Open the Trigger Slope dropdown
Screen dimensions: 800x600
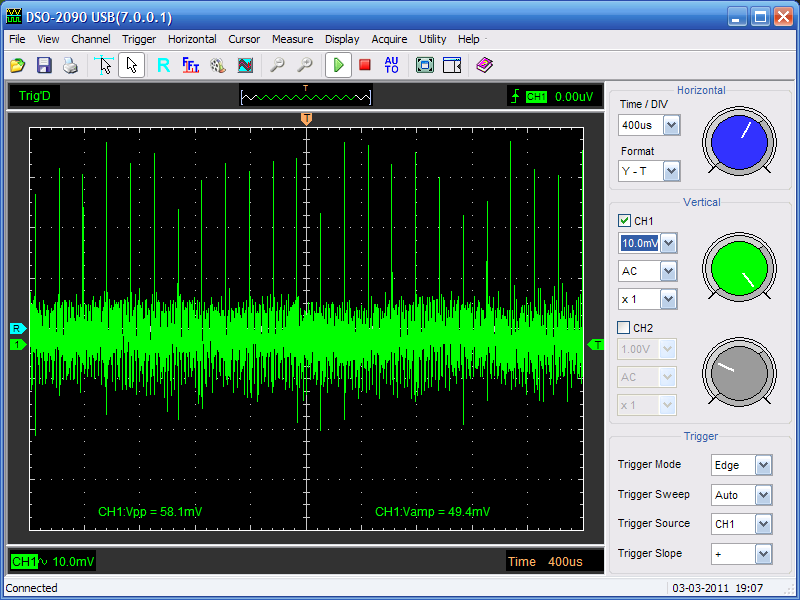(x=763, y=553)
